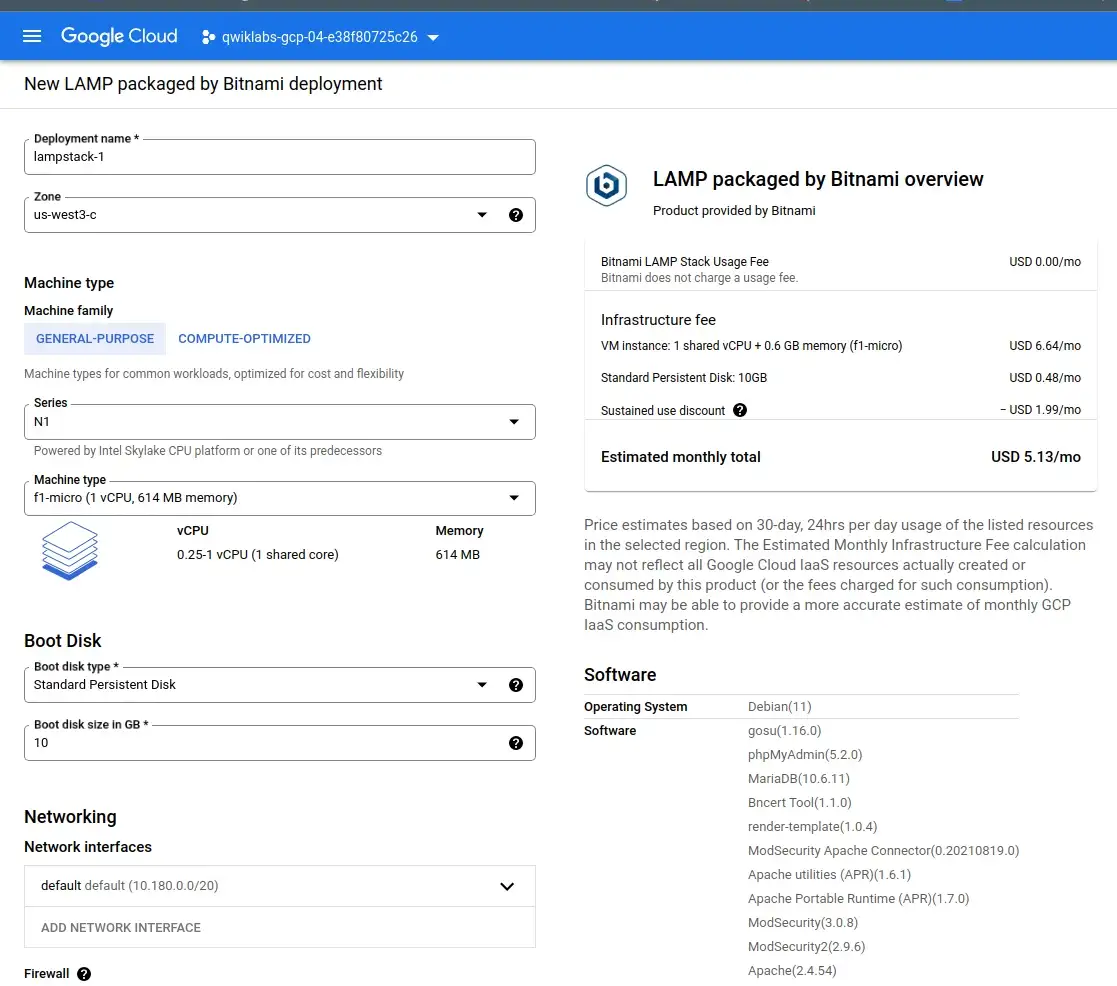This screenshot has height=986, width=1117.
Task: Click Apache Portable Runtime (APR)(1.7.0) entry
Action: tap(858, 898)
